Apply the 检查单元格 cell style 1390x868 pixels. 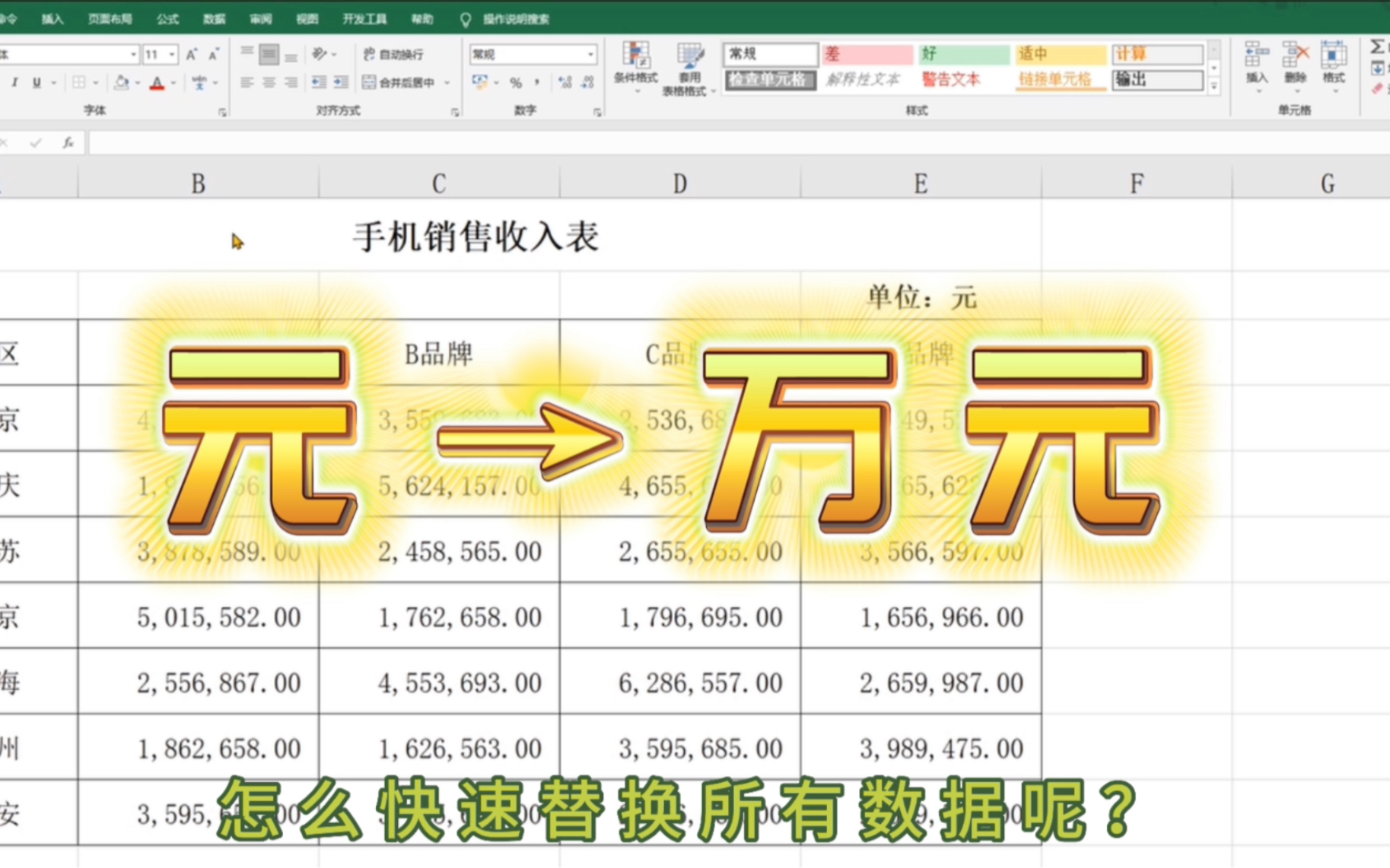[x=770, y=80]
